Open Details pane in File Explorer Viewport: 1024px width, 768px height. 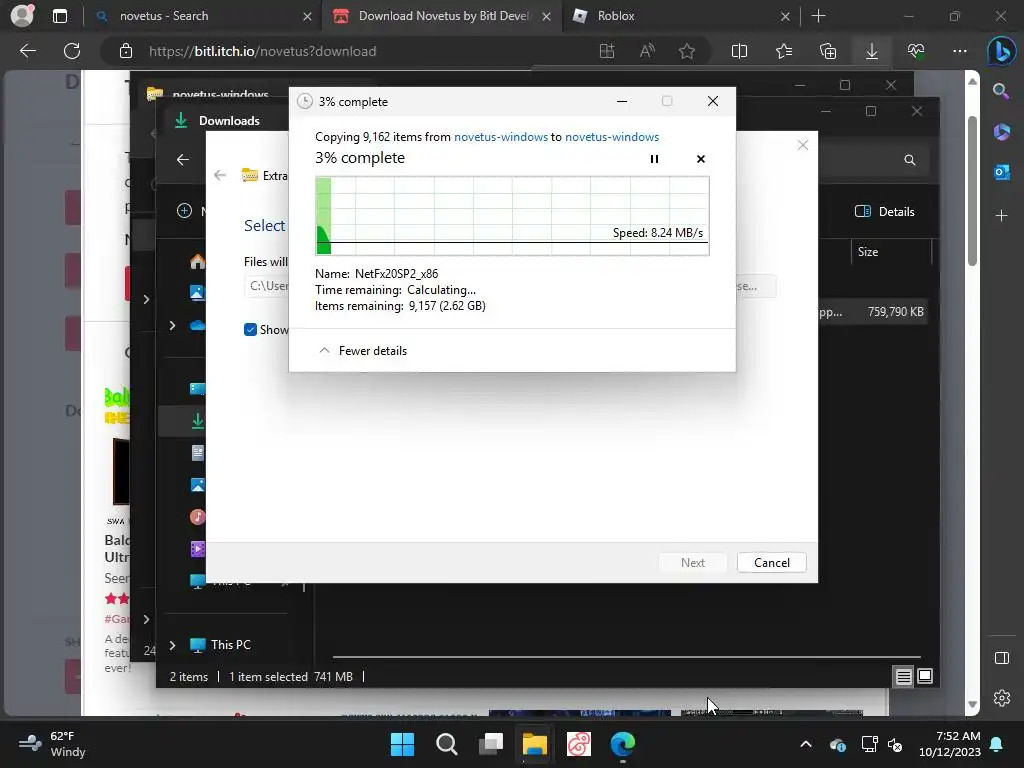click(885, 212)
